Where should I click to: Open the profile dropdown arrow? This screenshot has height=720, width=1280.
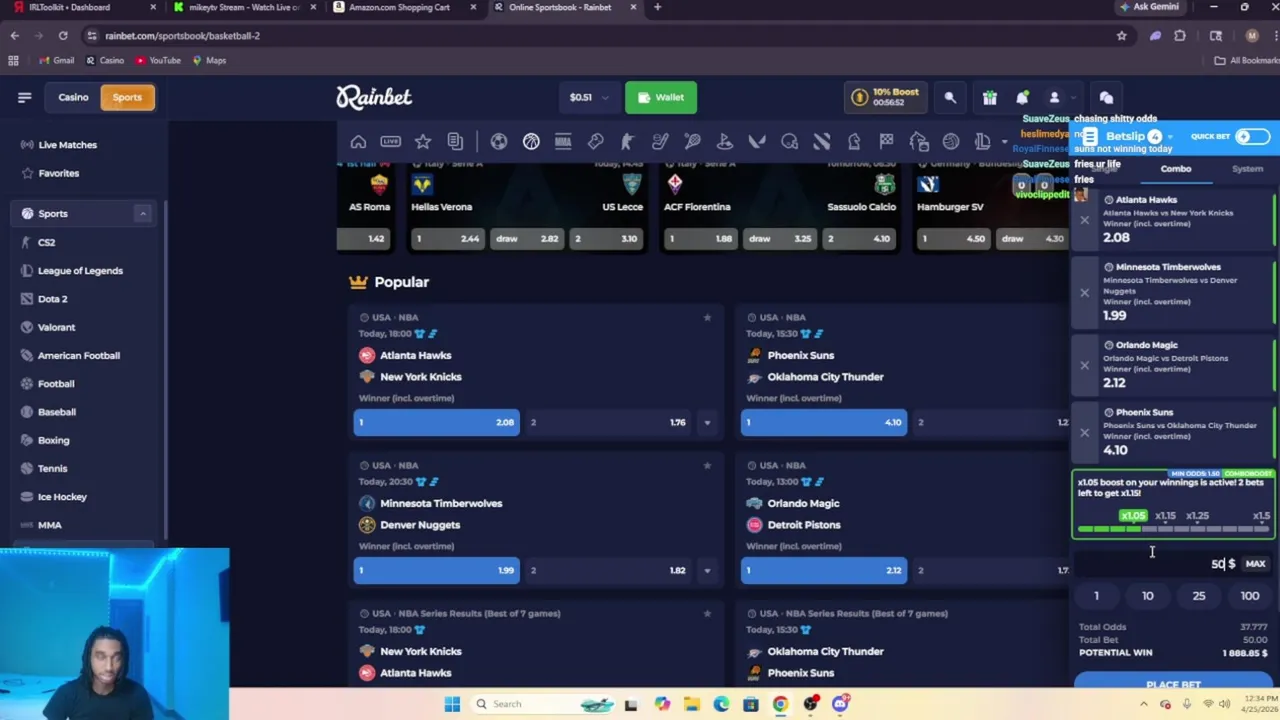tap(1072, 97)
